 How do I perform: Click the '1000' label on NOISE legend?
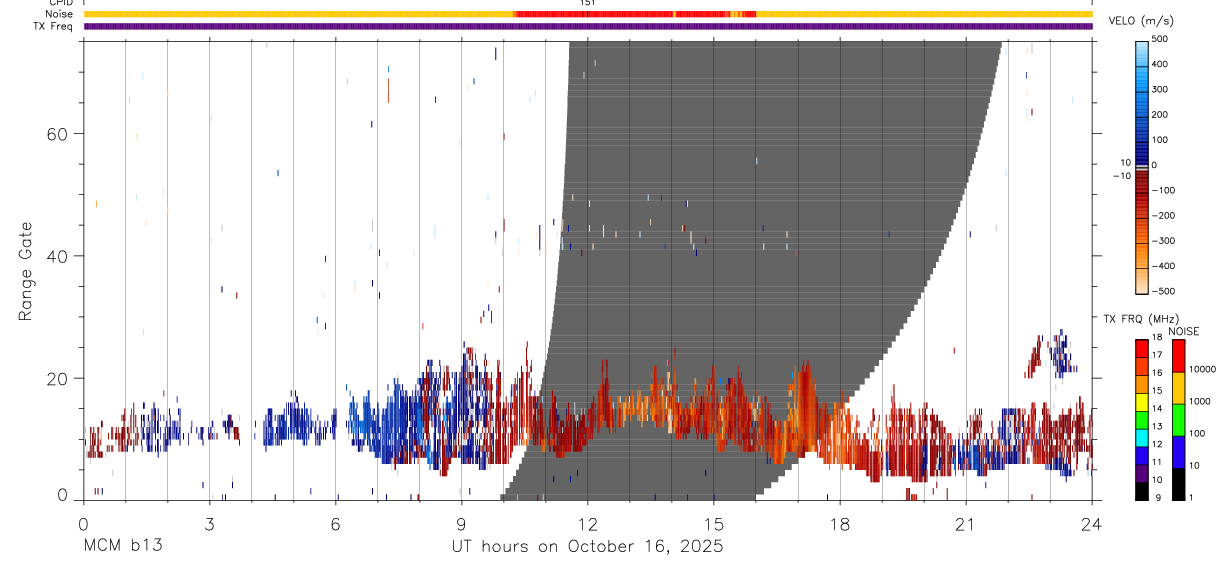[x=1201, y=401]
